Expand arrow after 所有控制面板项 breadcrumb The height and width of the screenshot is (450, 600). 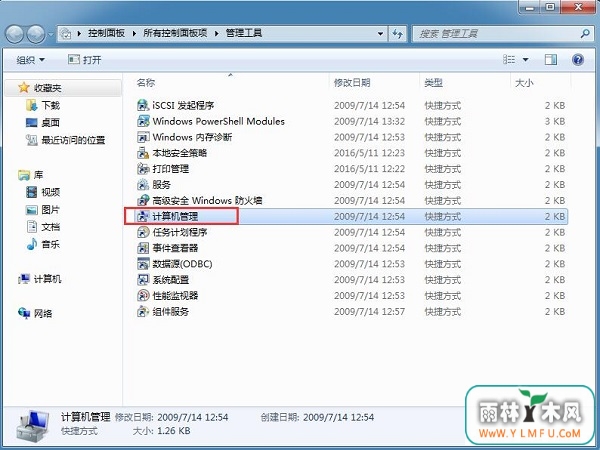217,34
